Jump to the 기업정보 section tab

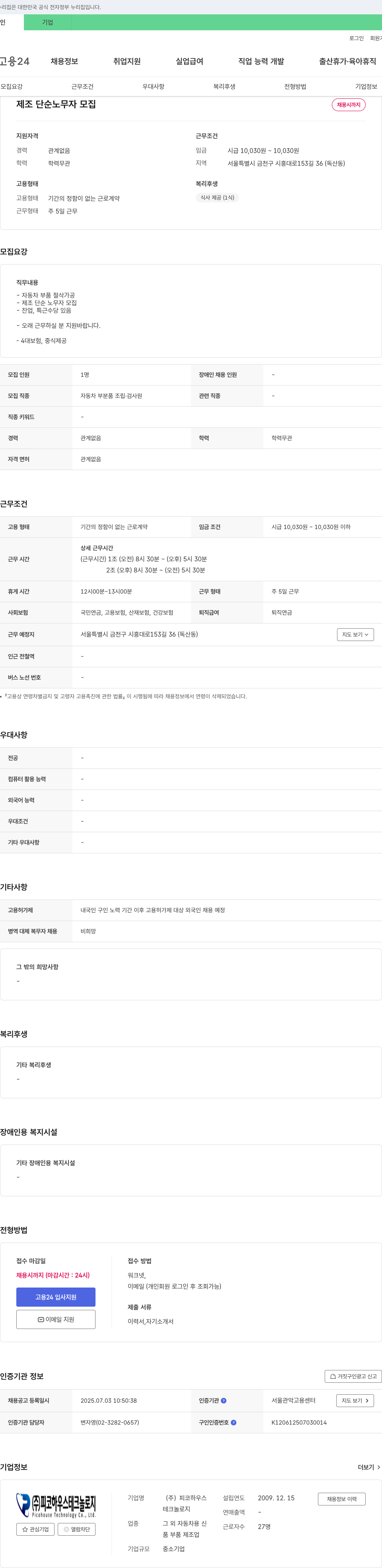coord(366,86)
